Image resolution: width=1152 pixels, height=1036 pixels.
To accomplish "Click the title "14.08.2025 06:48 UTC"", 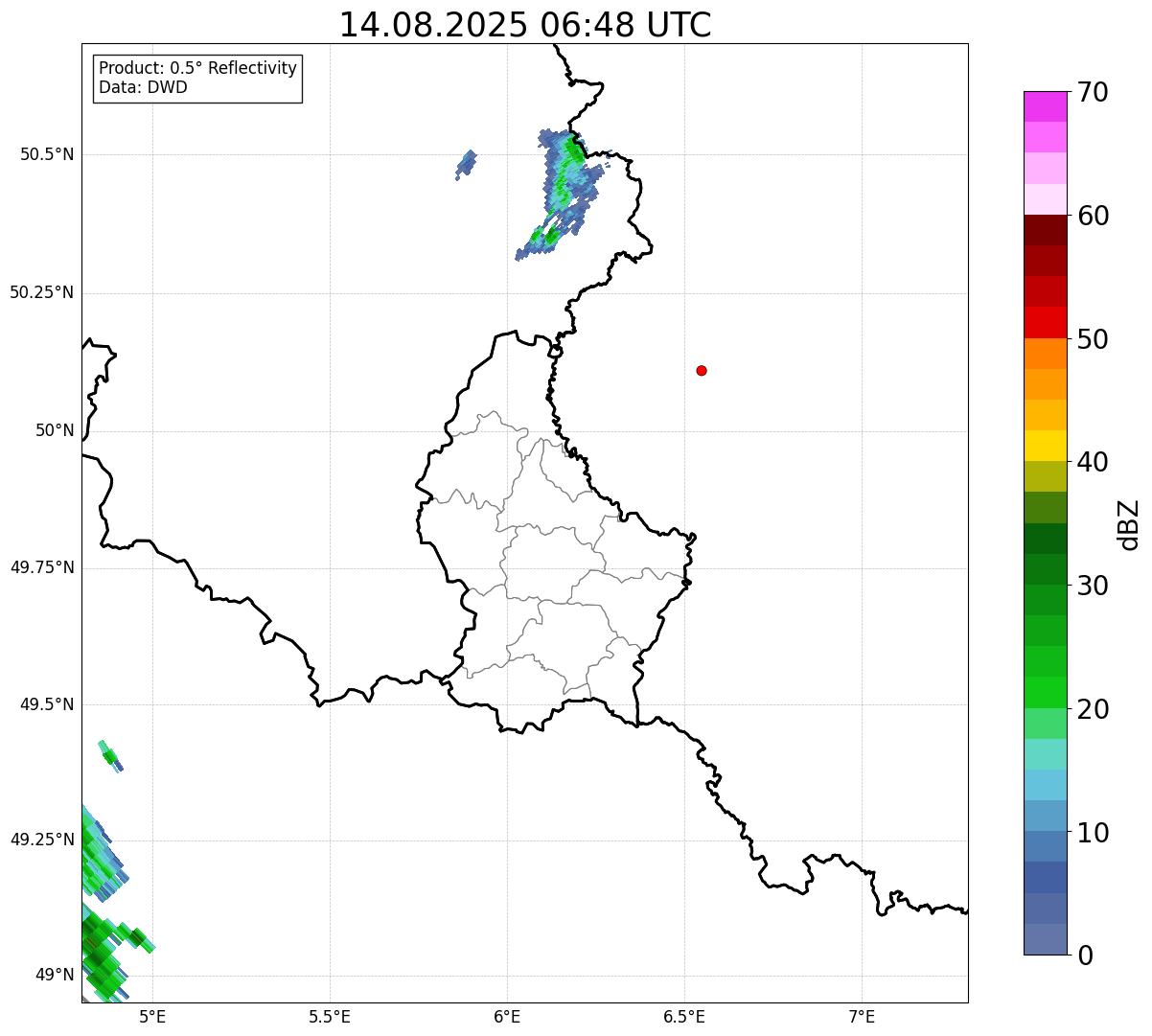I will coord(525,25).
